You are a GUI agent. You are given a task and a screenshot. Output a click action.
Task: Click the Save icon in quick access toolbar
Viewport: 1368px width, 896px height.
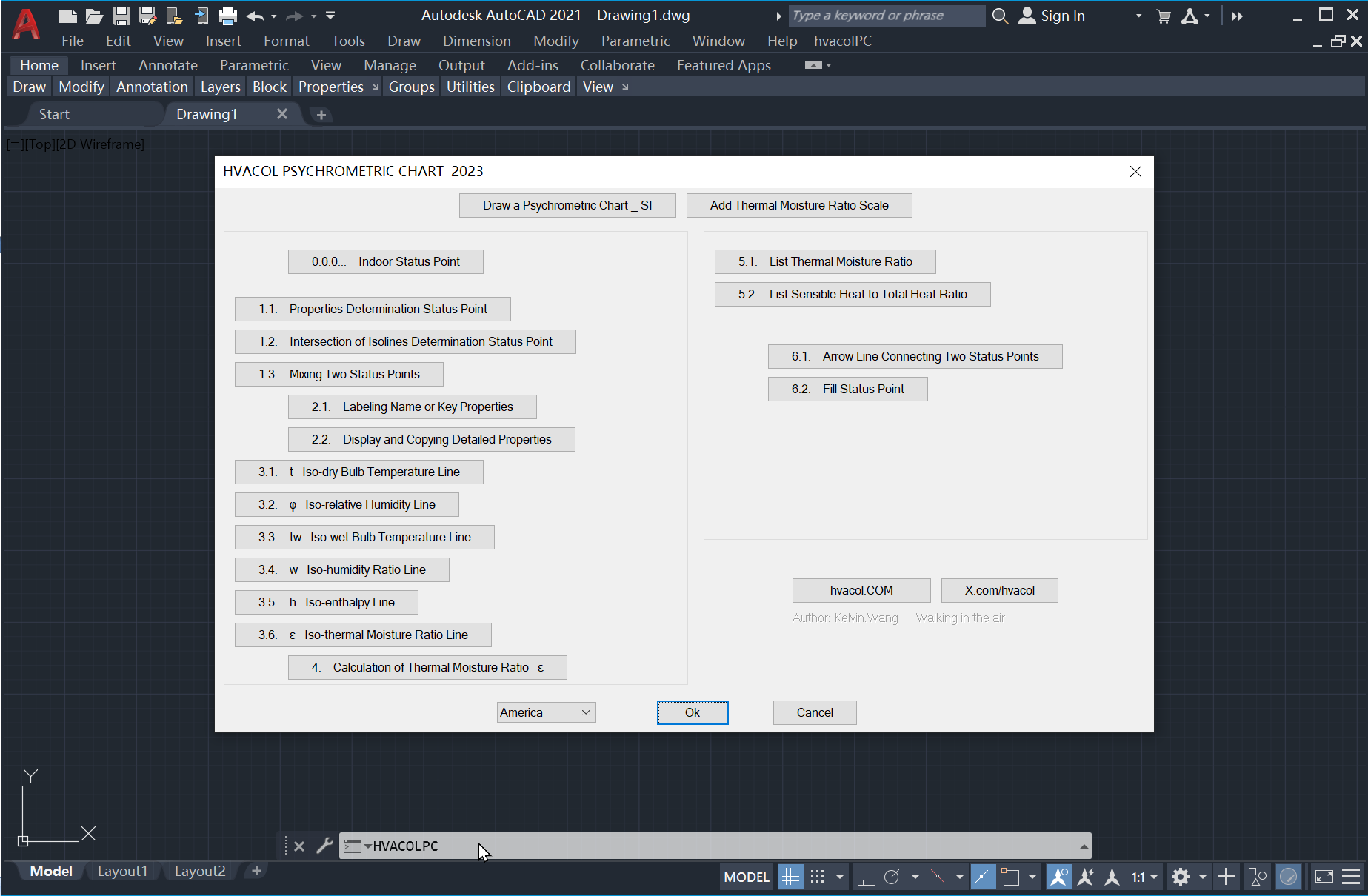click(x=121, y=16)
